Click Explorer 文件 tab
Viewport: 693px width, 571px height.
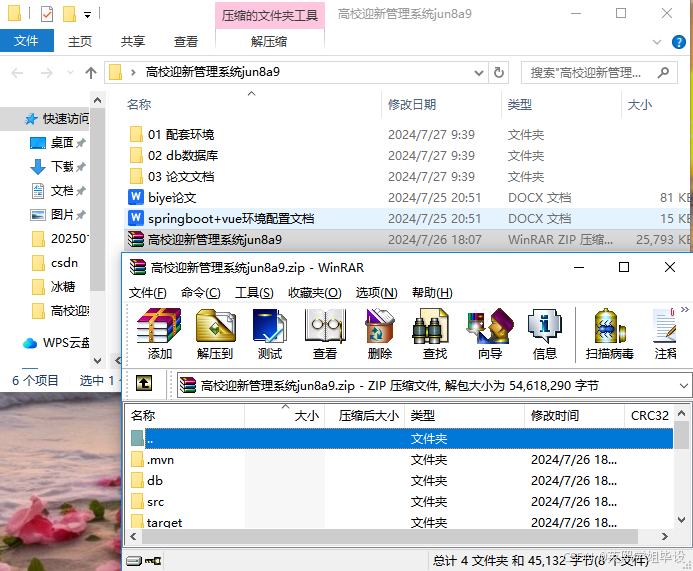(27, 41)
